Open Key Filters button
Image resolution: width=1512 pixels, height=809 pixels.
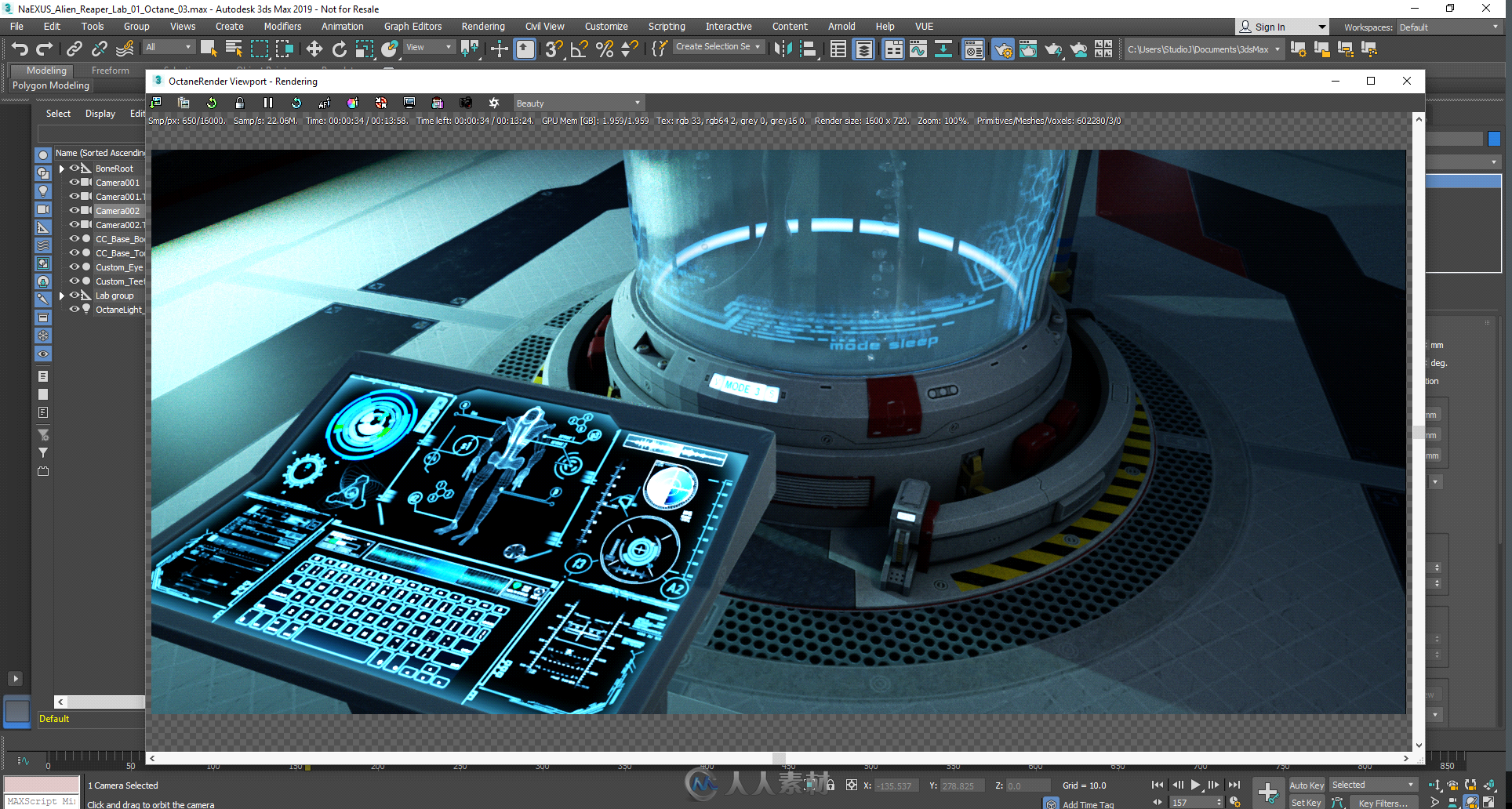pos(1383,802)
